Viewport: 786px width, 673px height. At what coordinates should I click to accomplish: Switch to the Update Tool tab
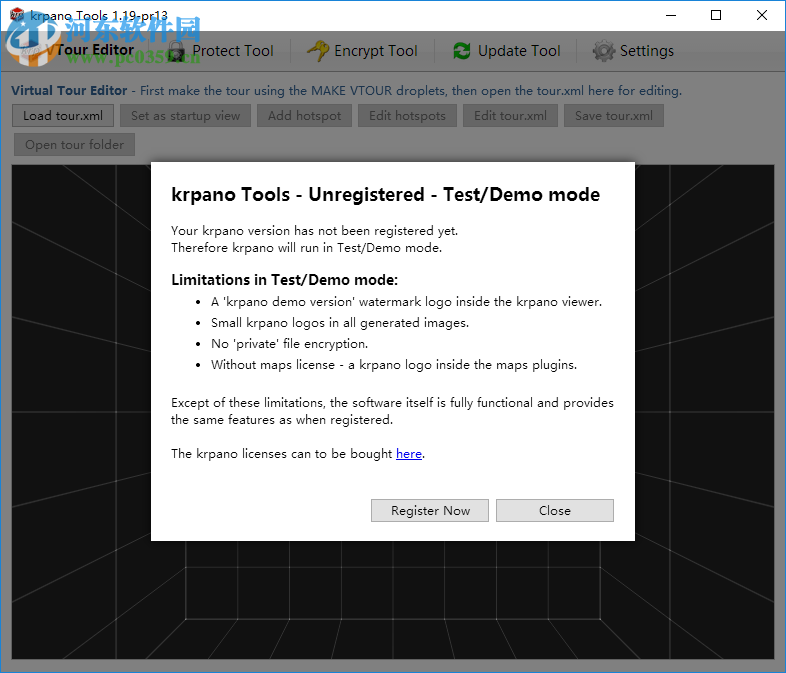pyautogui.click(x=507, y=51)
